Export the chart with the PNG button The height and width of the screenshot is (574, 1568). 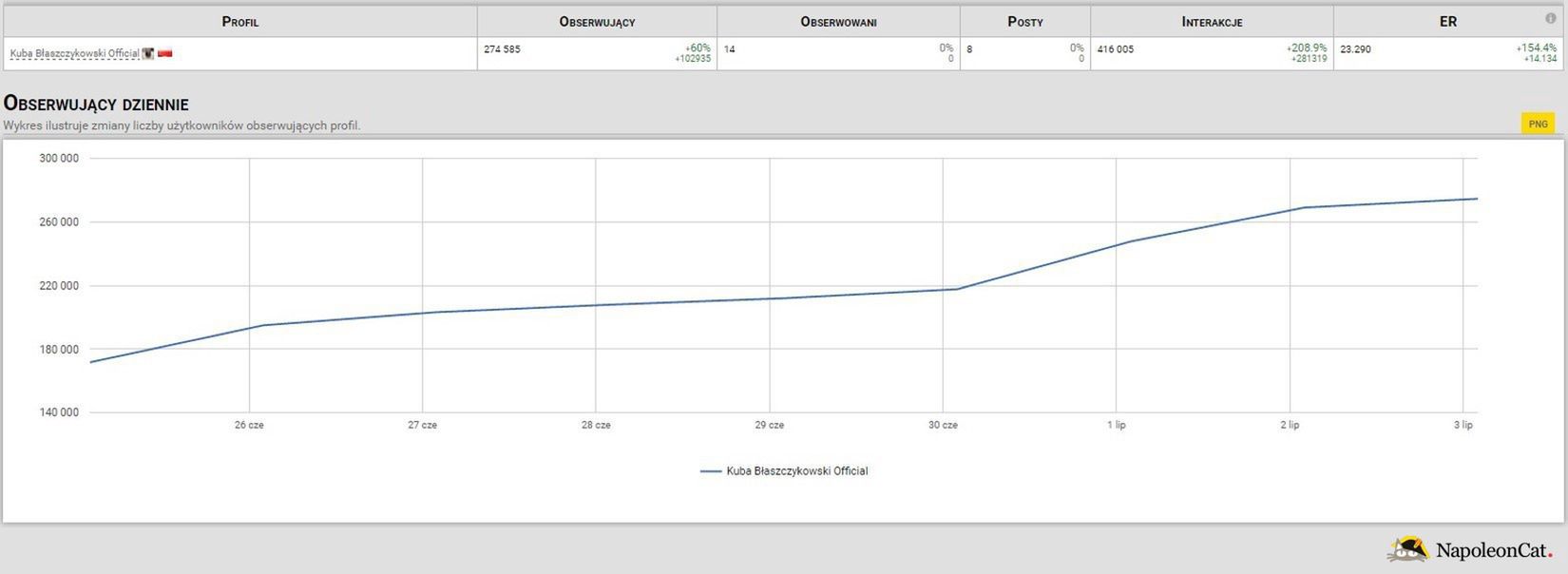[1538, 124]
